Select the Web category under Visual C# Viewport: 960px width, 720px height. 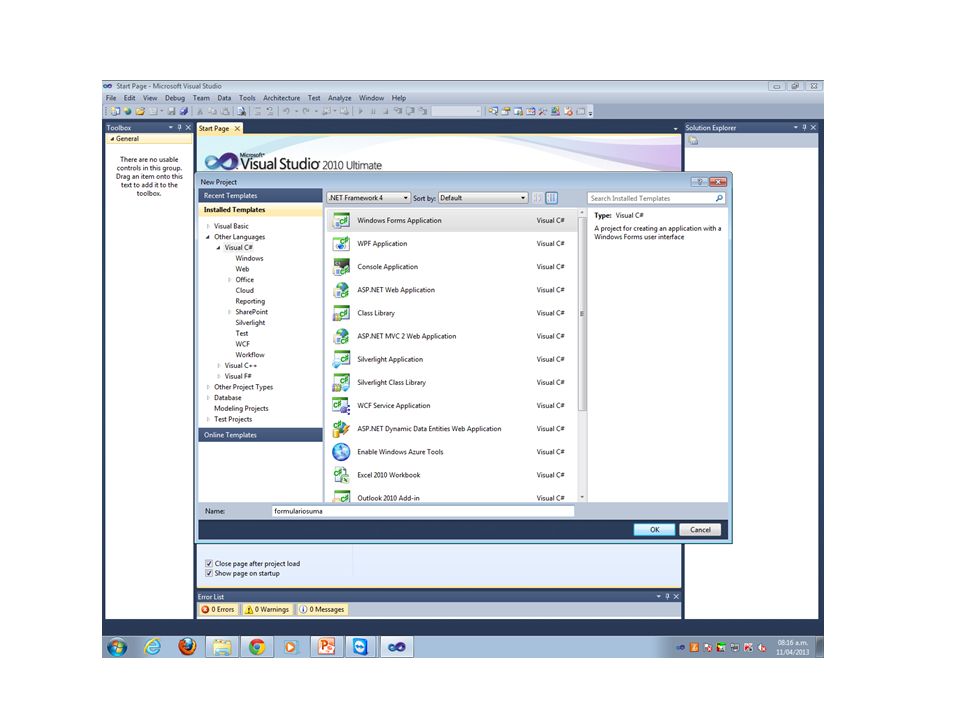point(242,269)
